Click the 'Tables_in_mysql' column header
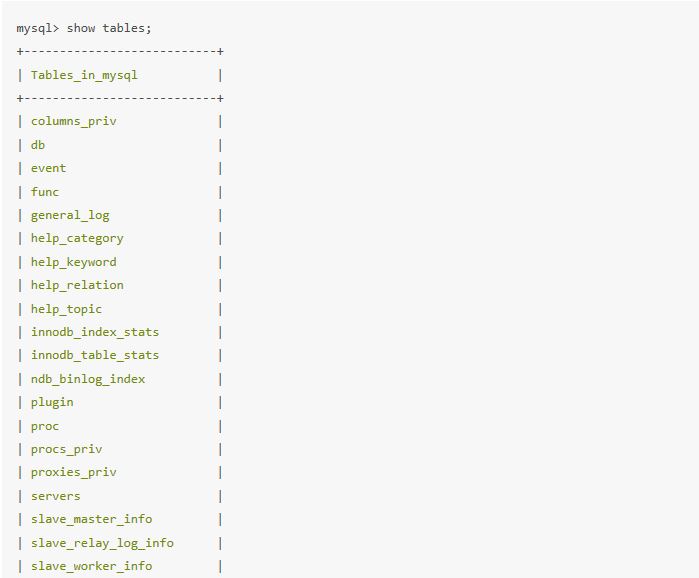This screenshot has height=578, width=699. pos(84,75)
